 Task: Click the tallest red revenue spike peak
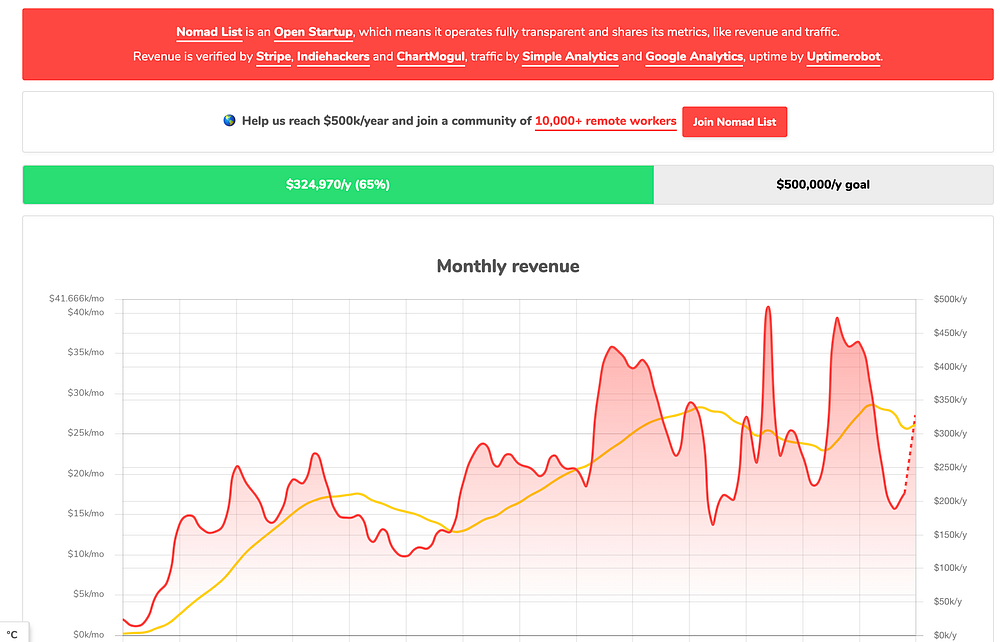[x=768, y=309]
